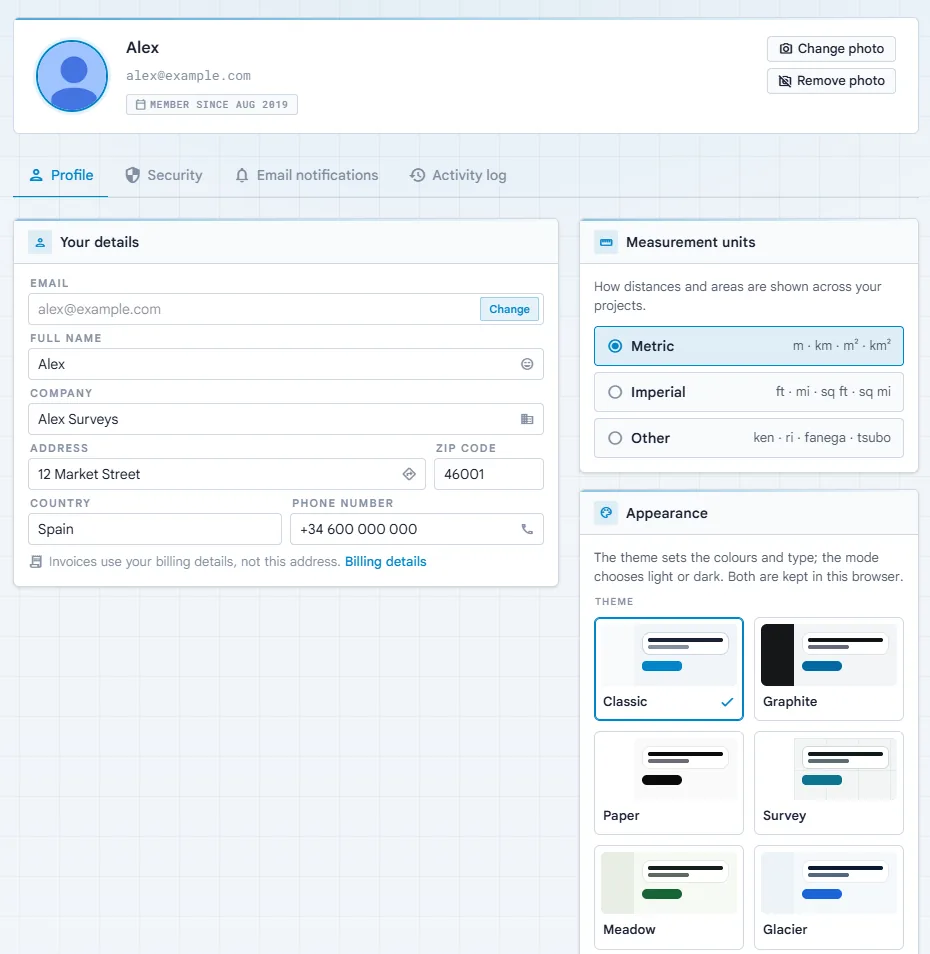Open the Profile tab
The width and height of the screenshot is (930, 954).
click(61, 175)
